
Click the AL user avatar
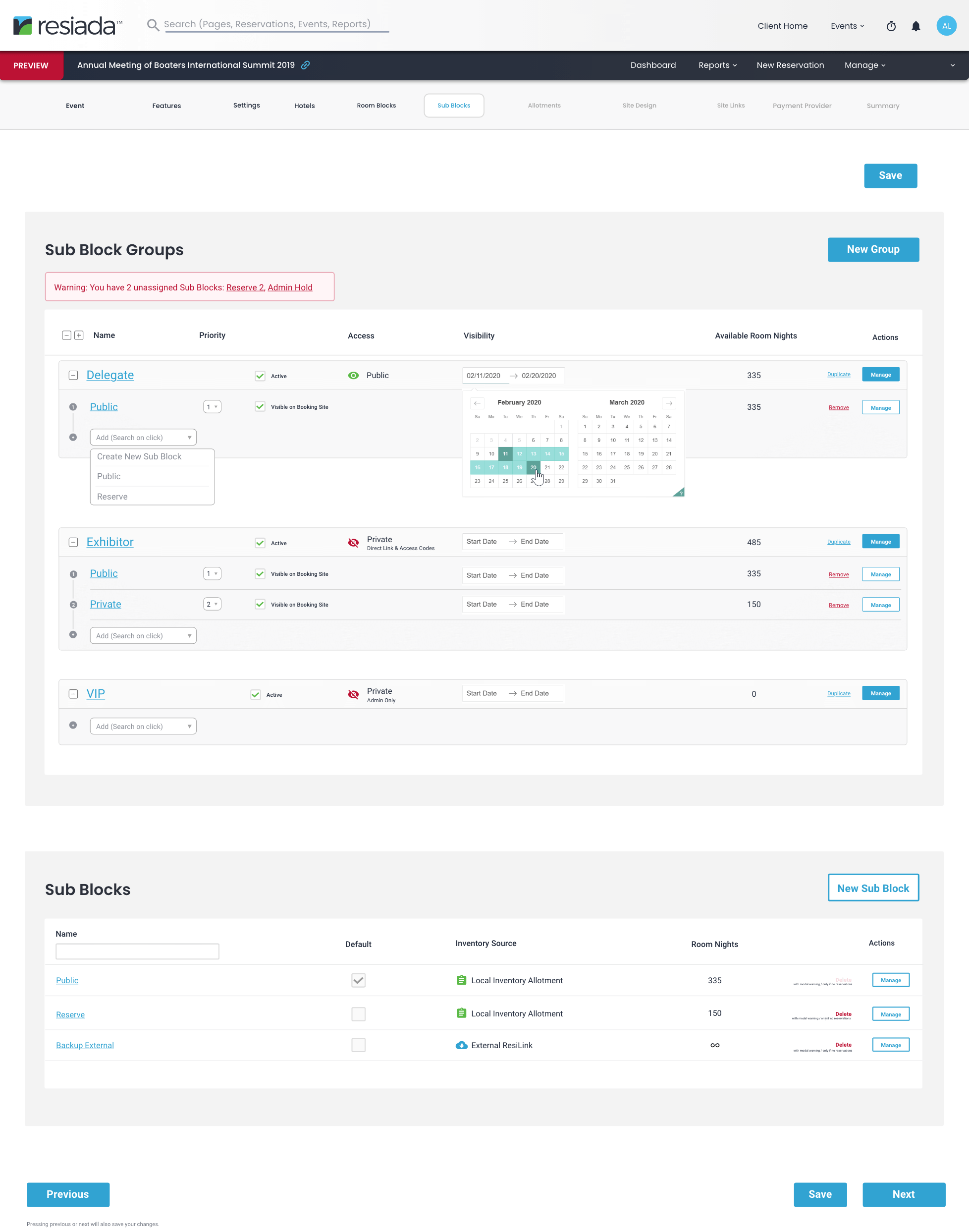click(946, 26)
